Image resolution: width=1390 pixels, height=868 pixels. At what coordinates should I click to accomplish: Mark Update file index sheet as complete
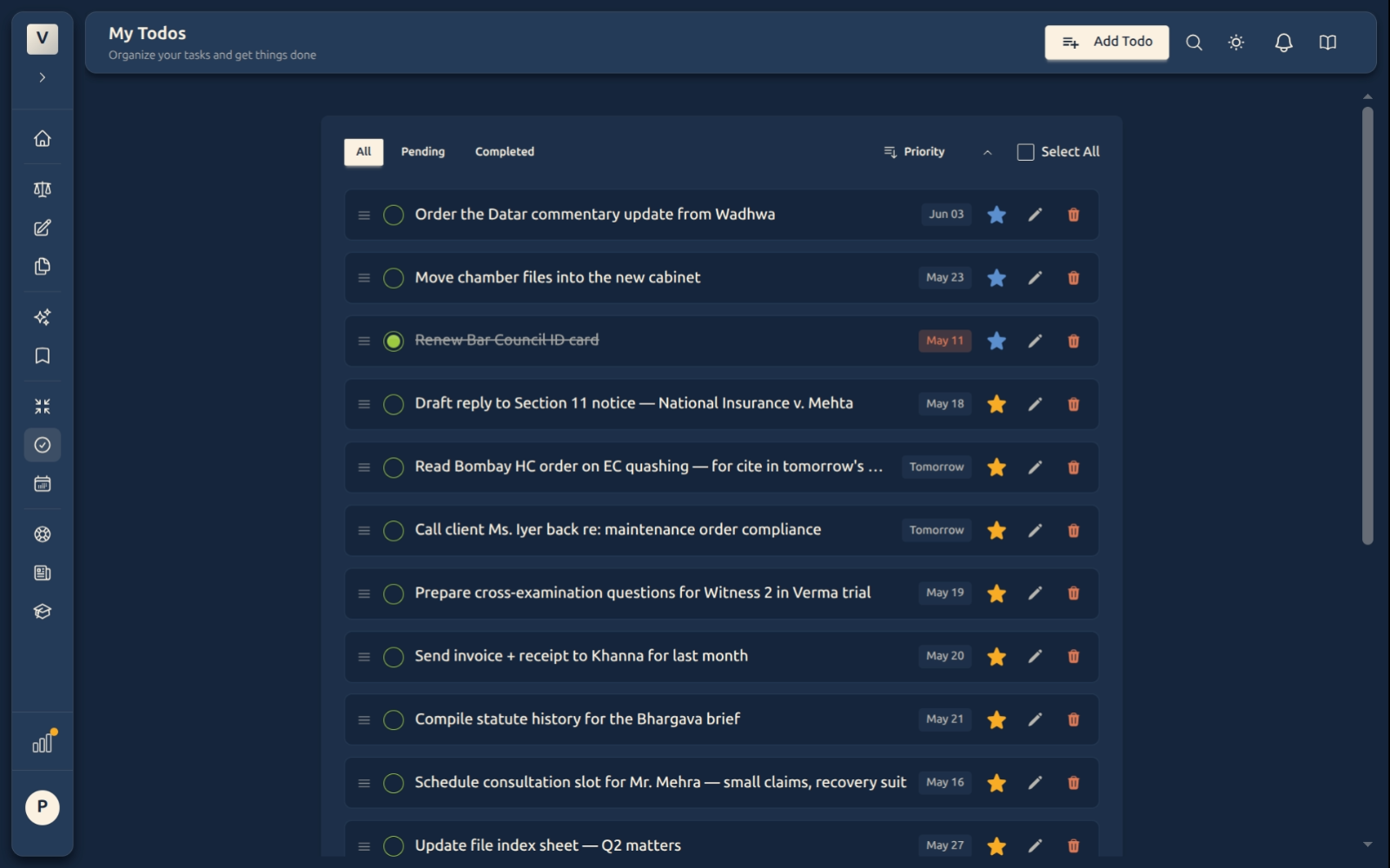pos(394,846)
